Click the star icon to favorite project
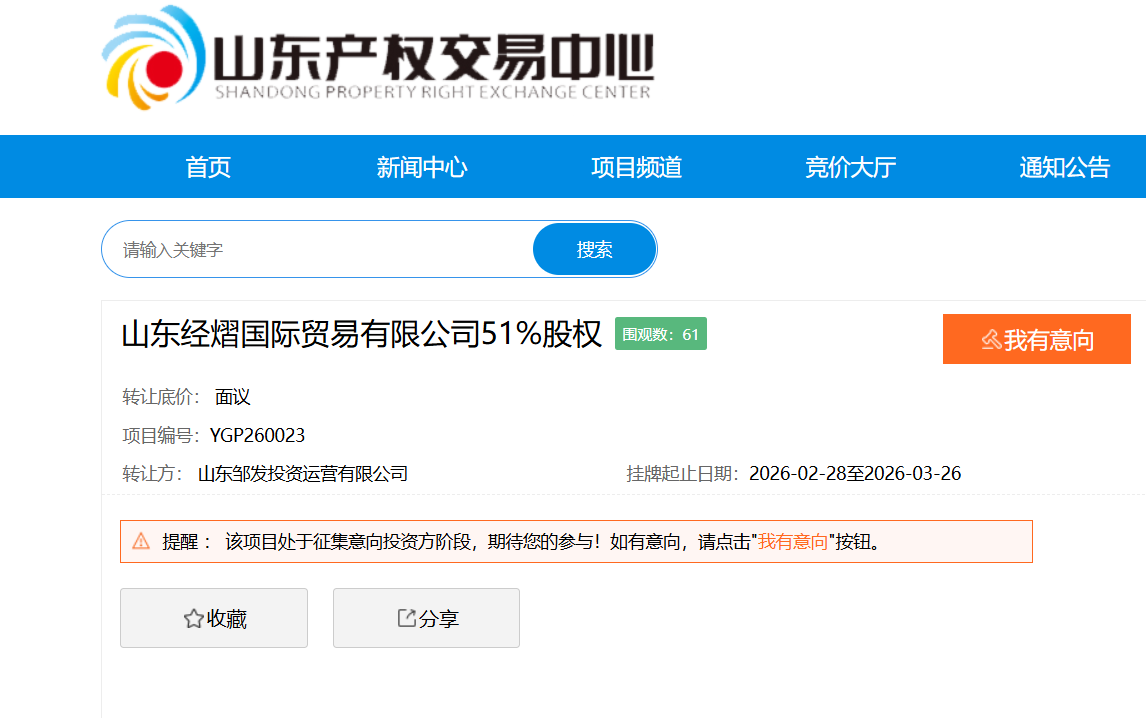This screenshot has height=718, width=1146. [193, 619]
